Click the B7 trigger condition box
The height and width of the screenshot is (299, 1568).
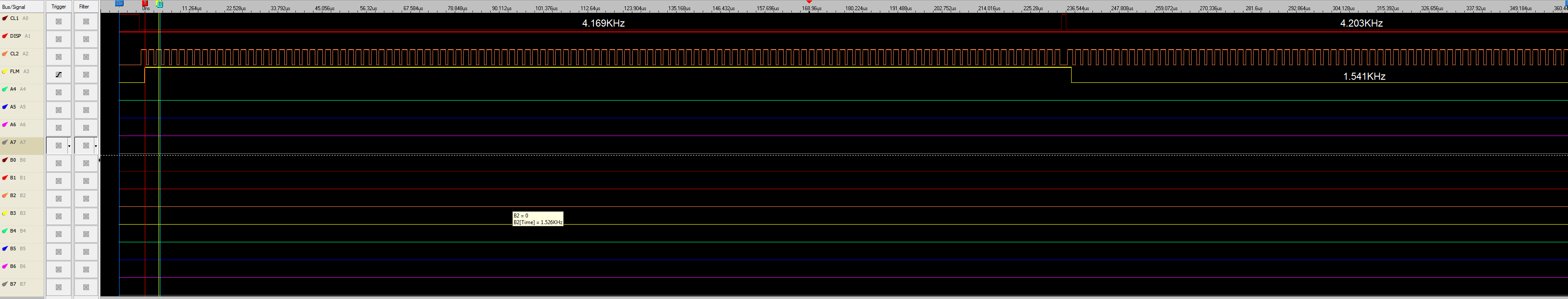click(x=58, y=287)
